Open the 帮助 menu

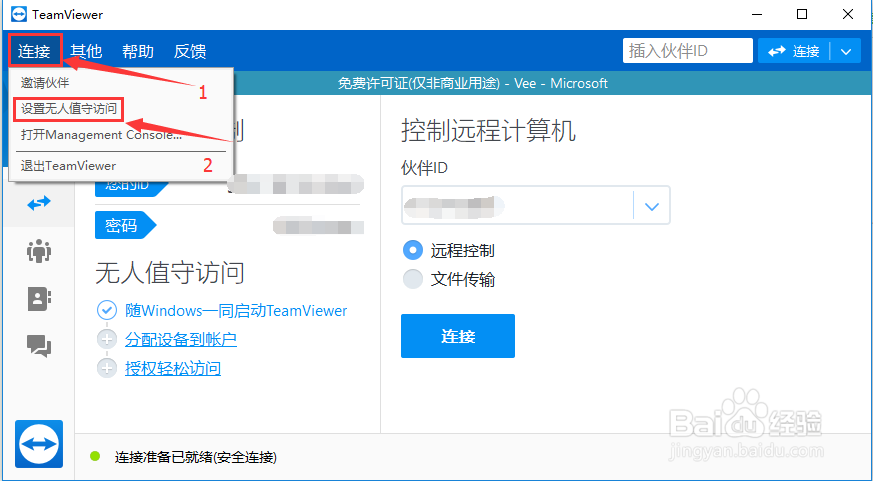coord(138,51)
